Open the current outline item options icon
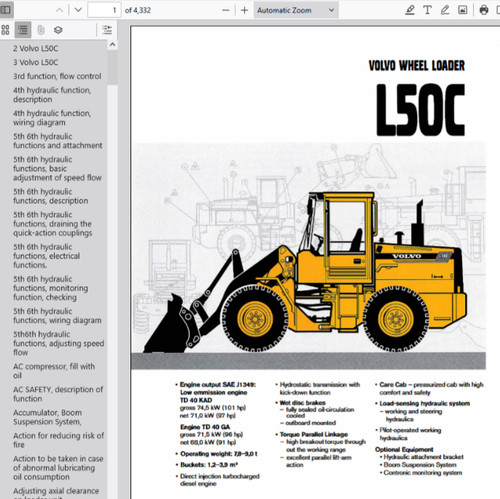 [x=107, y=30]
